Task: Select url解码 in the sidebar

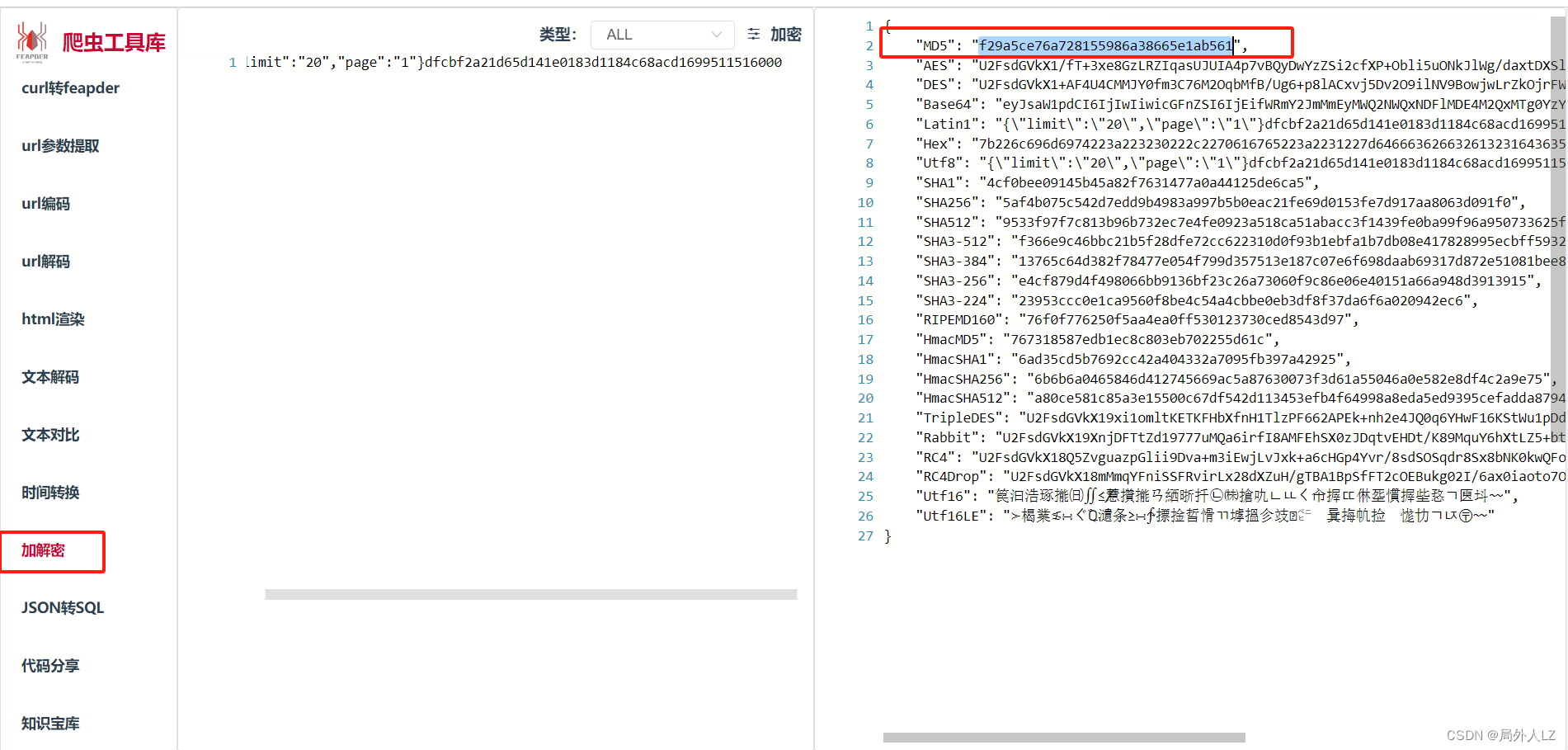Action: (45, 262)
